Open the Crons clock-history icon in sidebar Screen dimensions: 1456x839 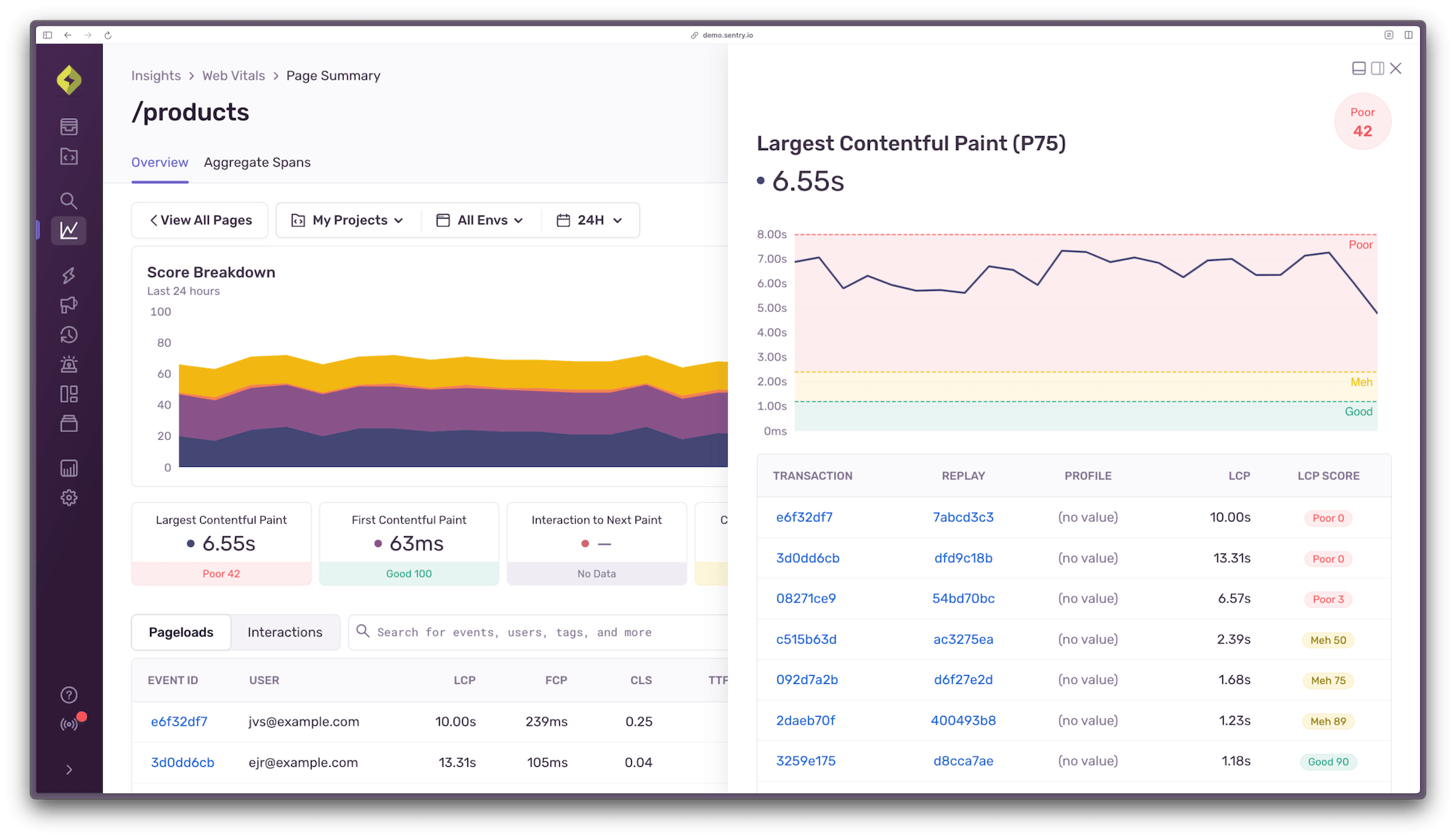tap(69, 335)
